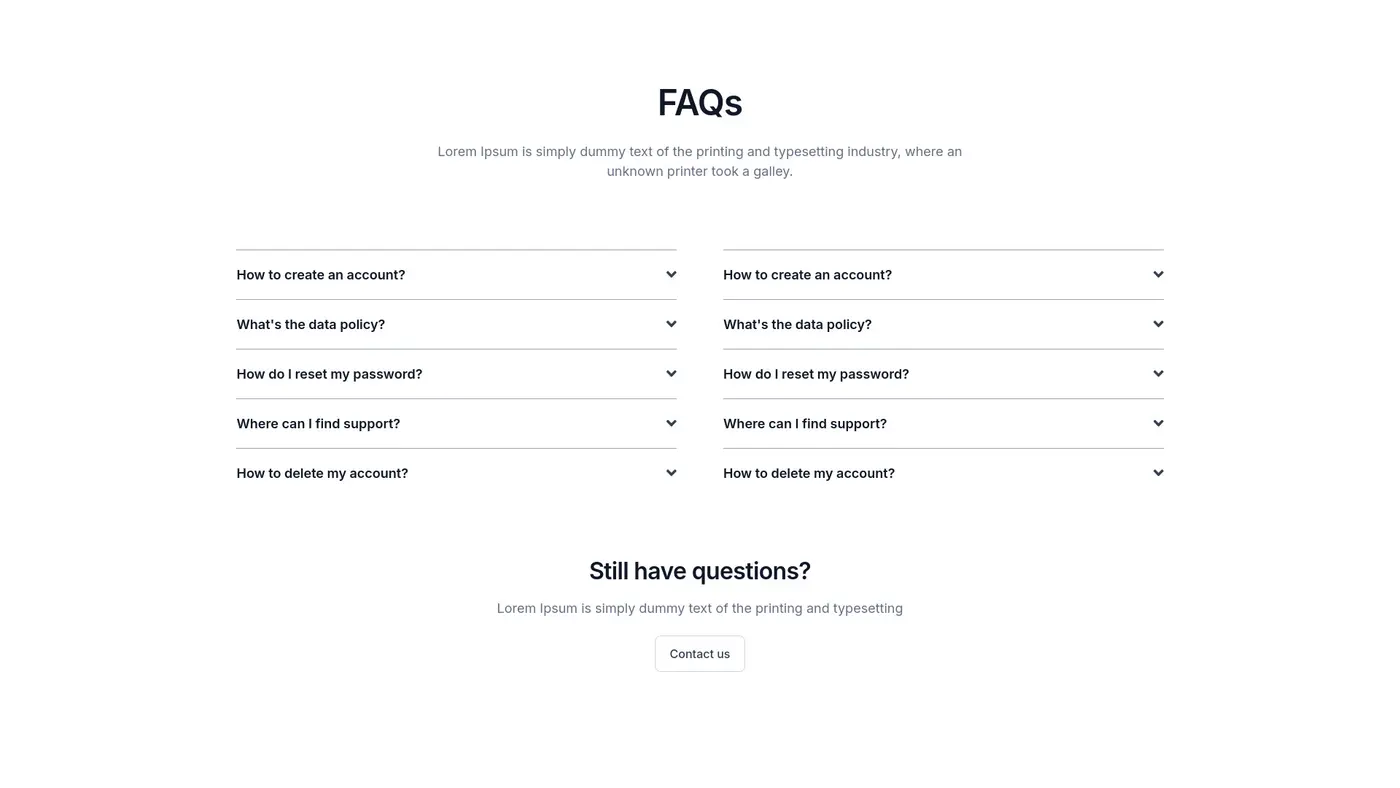The image size is (1400, 788).
Task: Click the arrow next to right-column "How do I reset my password?"
Action: pyautogui.click(x=1158, y=374)
